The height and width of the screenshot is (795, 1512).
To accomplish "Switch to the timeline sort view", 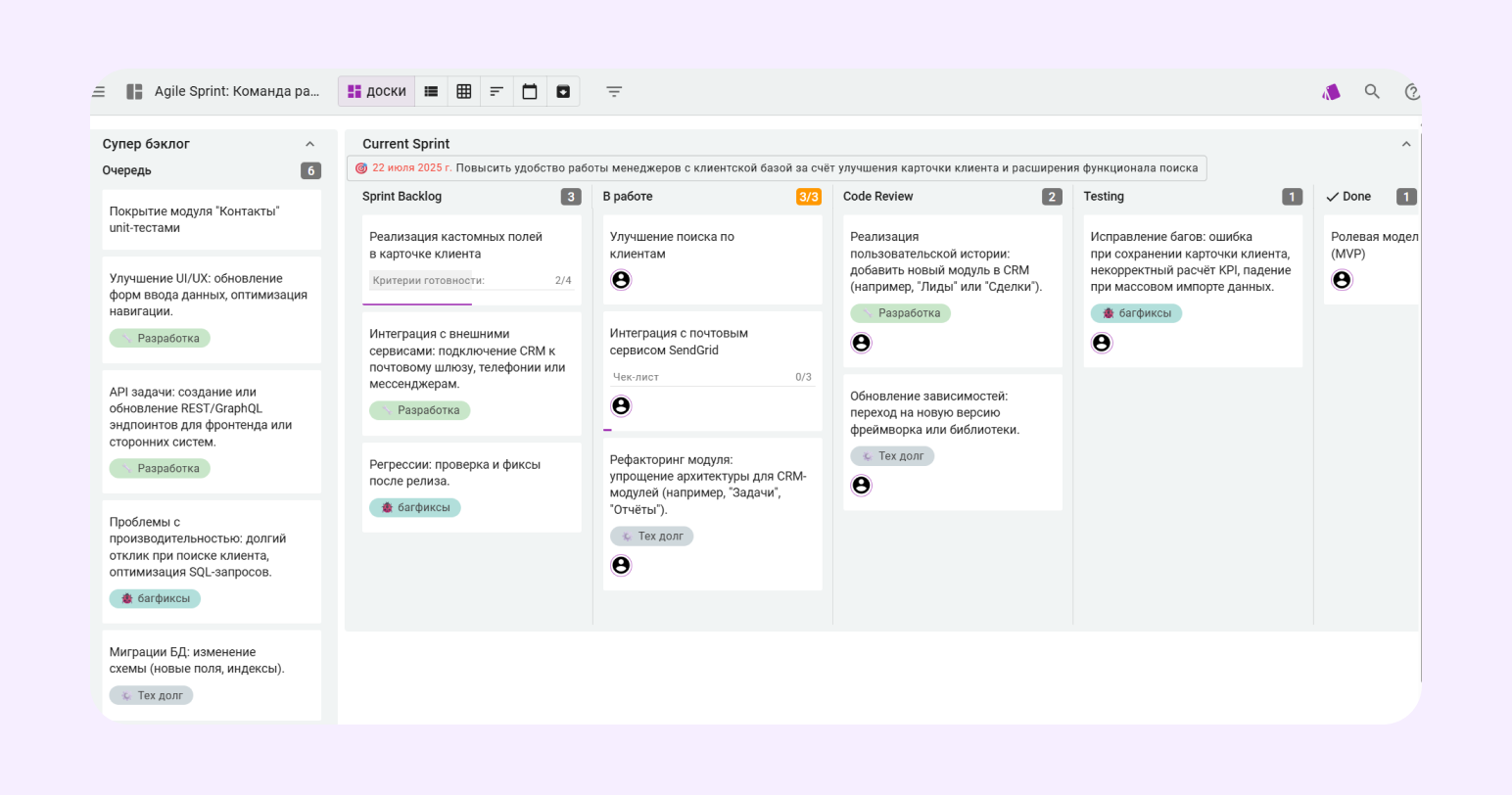I will pyautogui.click(x=496, y=92).
